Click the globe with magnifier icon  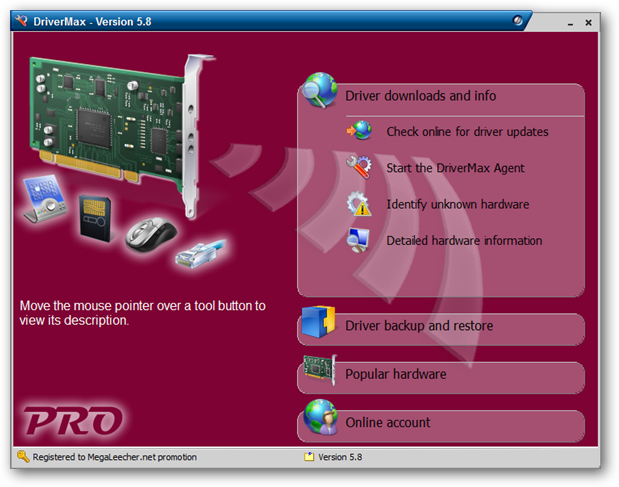[x=319, y=90]
